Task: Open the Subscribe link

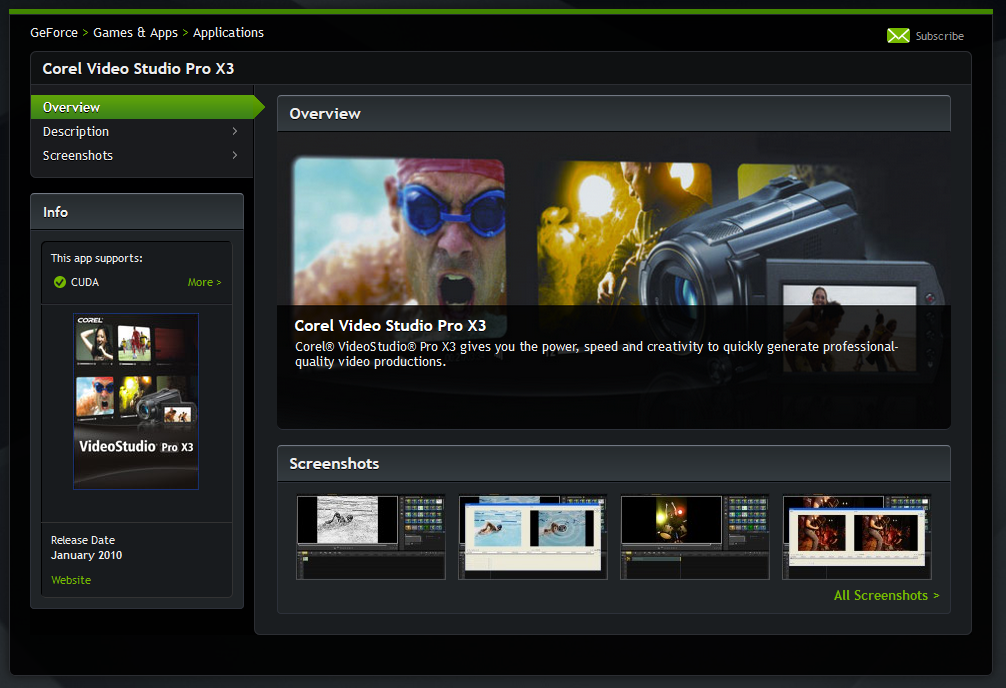Action: click(939, 36)
